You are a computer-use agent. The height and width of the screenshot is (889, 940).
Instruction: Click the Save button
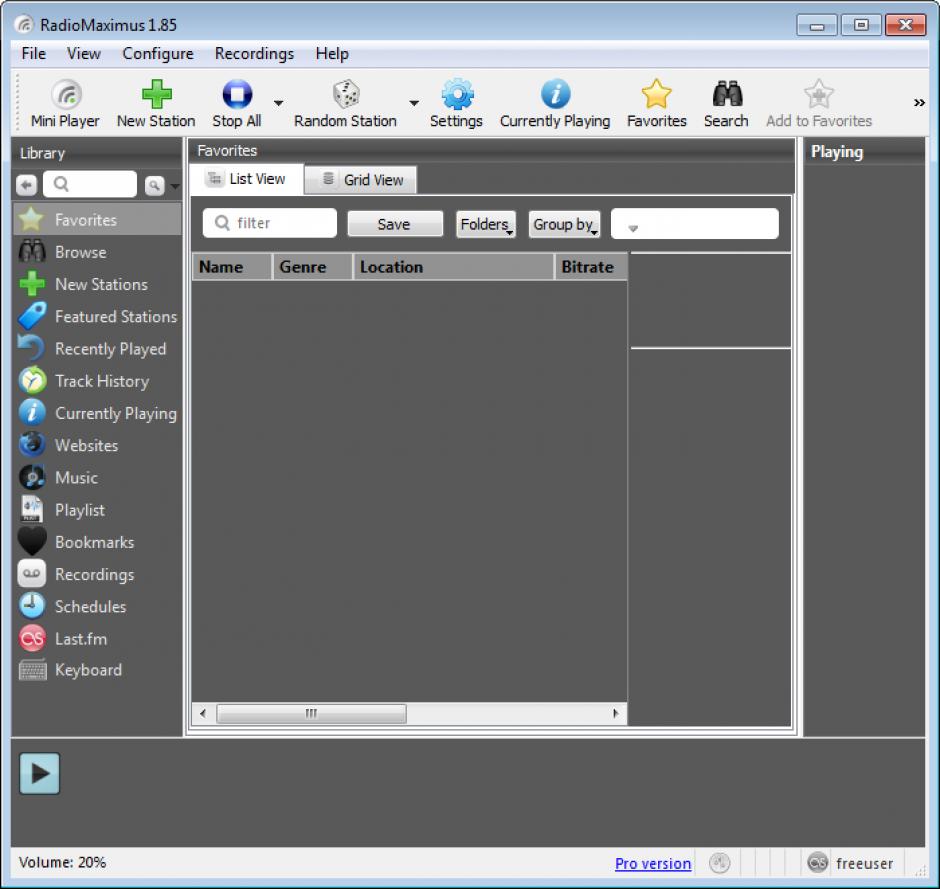(x=395, y=224)
